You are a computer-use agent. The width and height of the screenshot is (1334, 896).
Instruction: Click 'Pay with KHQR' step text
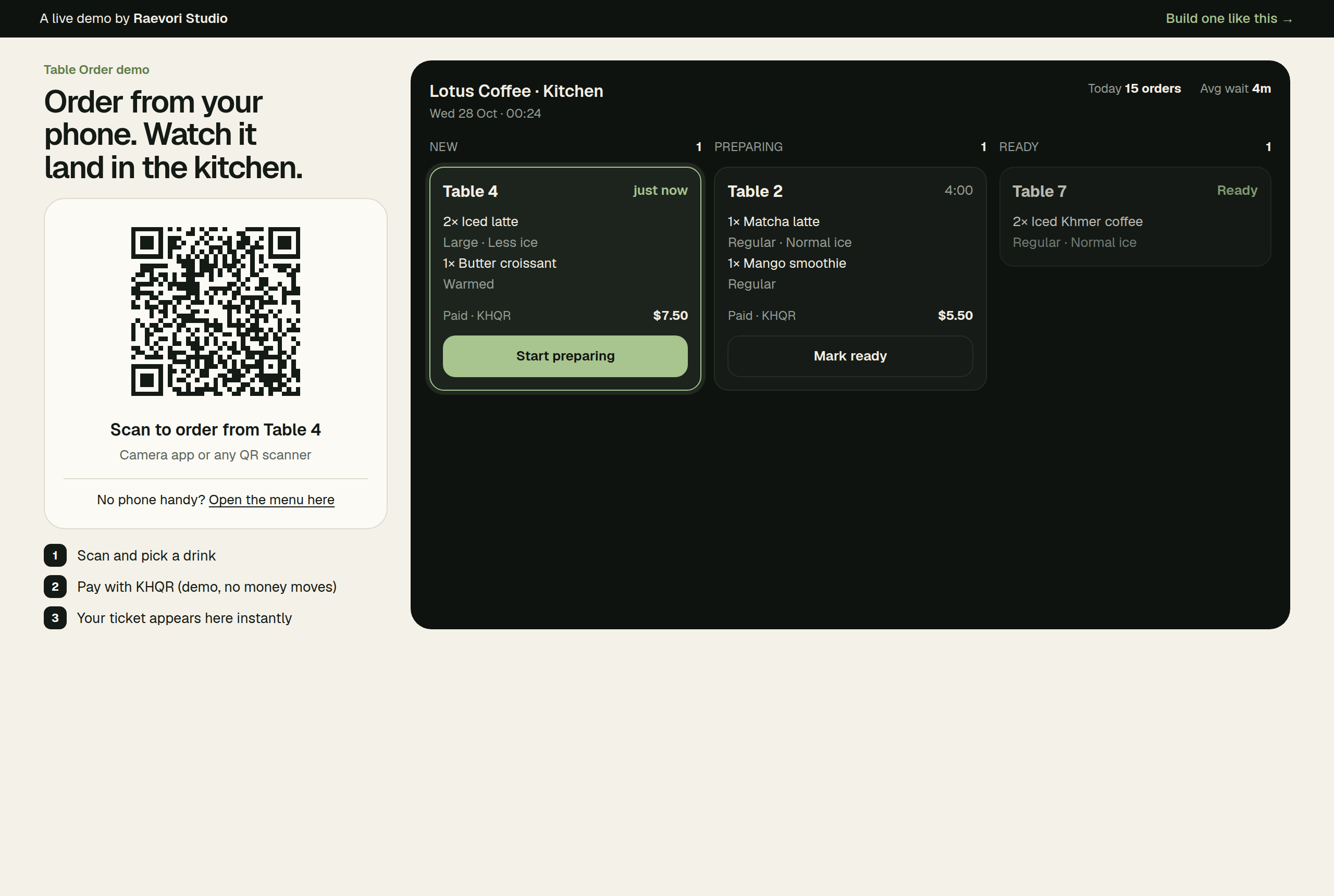(207, 587)
